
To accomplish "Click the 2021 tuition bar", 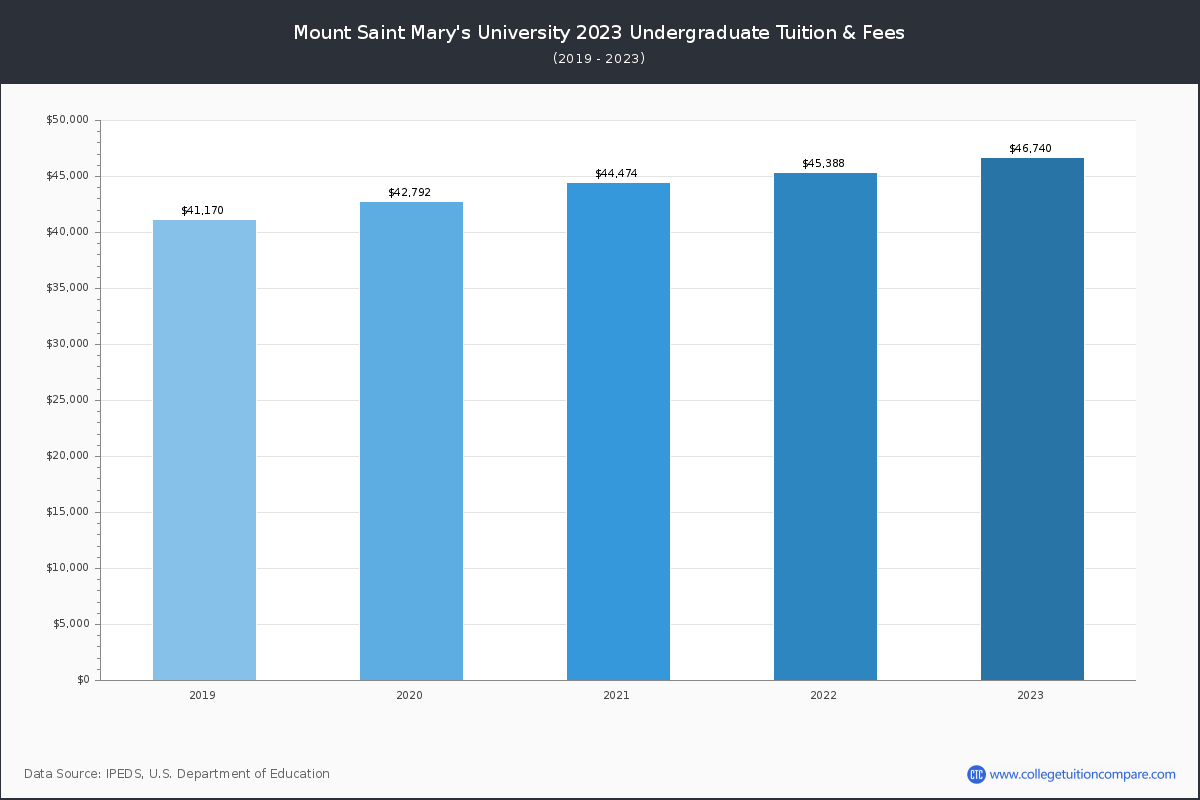I will tap(618, 432).
